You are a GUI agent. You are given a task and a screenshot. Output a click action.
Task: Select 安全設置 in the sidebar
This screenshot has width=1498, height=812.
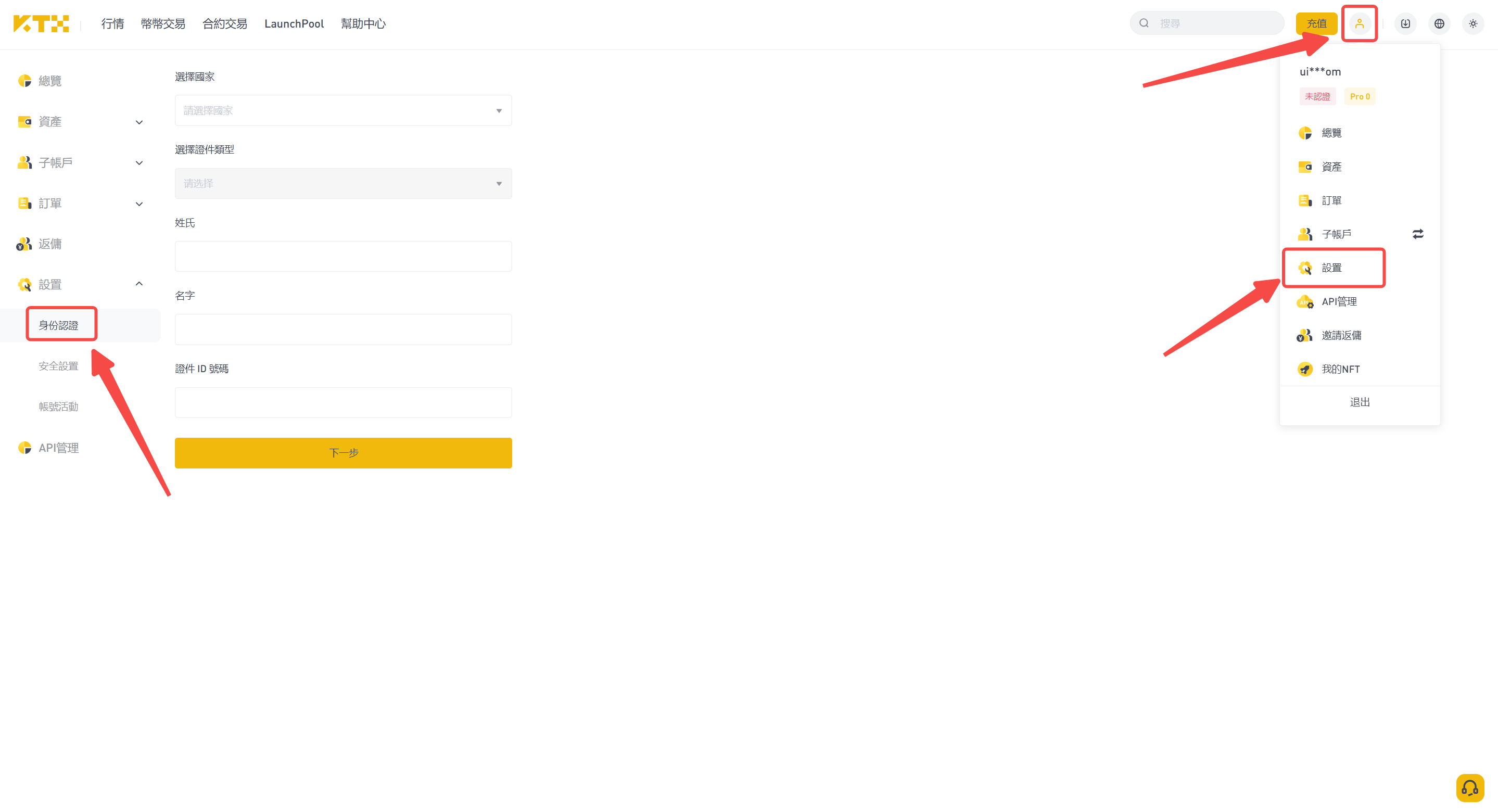[58, 366]
